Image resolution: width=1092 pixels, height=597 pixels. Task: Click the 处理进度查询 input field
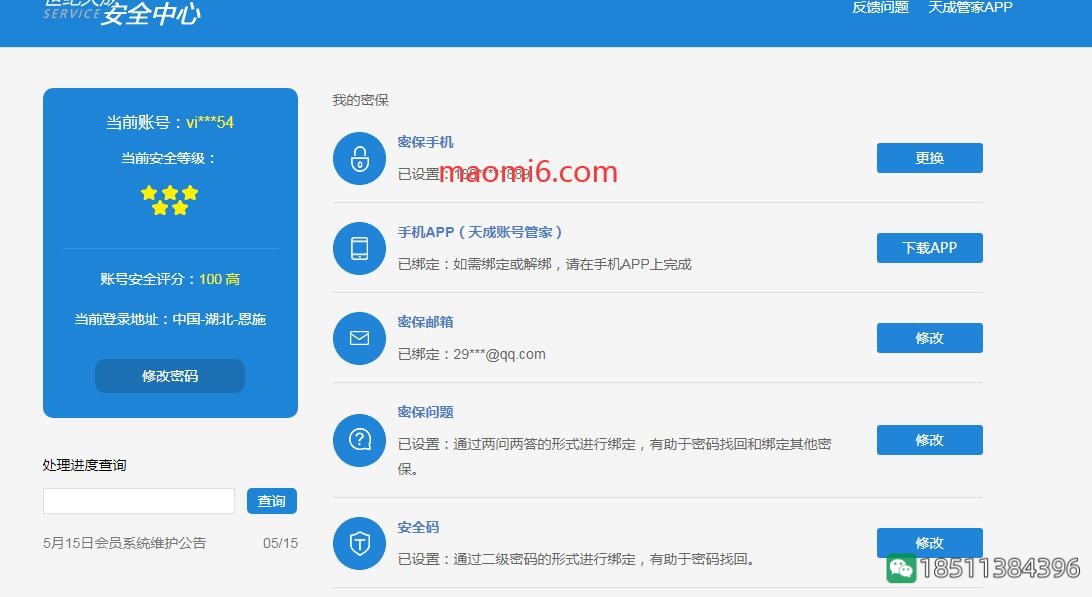click(x=139, y=501)
